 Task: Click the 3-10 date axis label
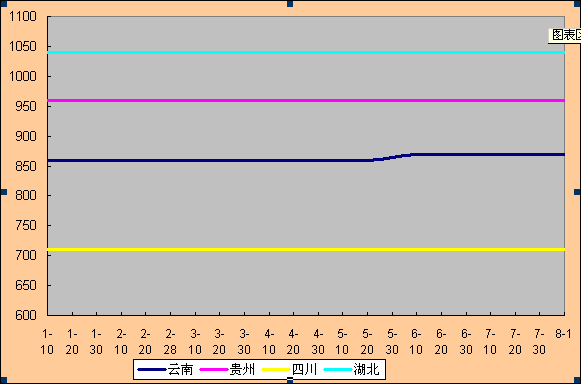click(x=195, y=342)
